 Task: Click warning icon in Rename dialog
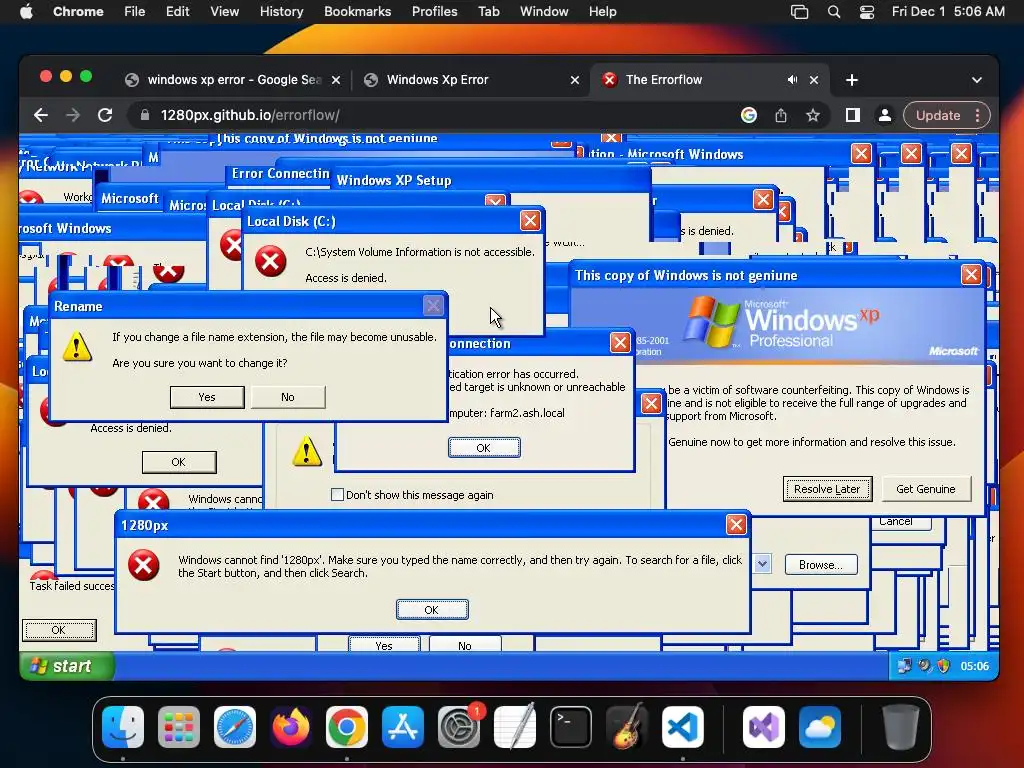point(76,347)
